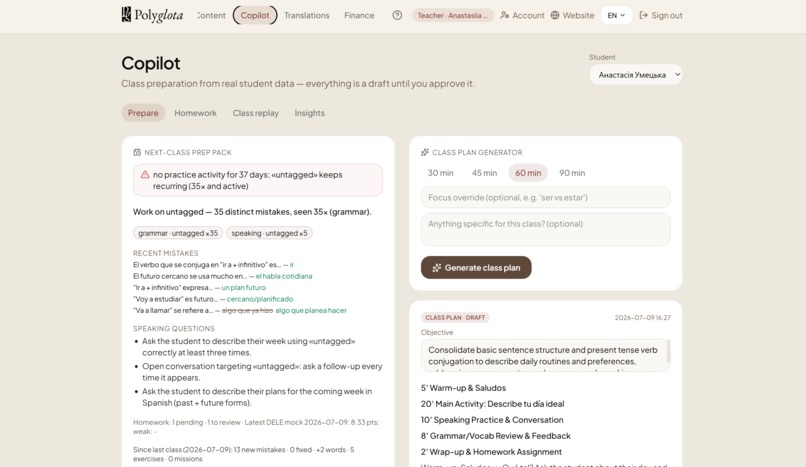This screenshot has height=467, width=806.
Task: Click the draft timestamp 2026-07-09 16:27
Action: pyautogui.click(x=643, y=317)
